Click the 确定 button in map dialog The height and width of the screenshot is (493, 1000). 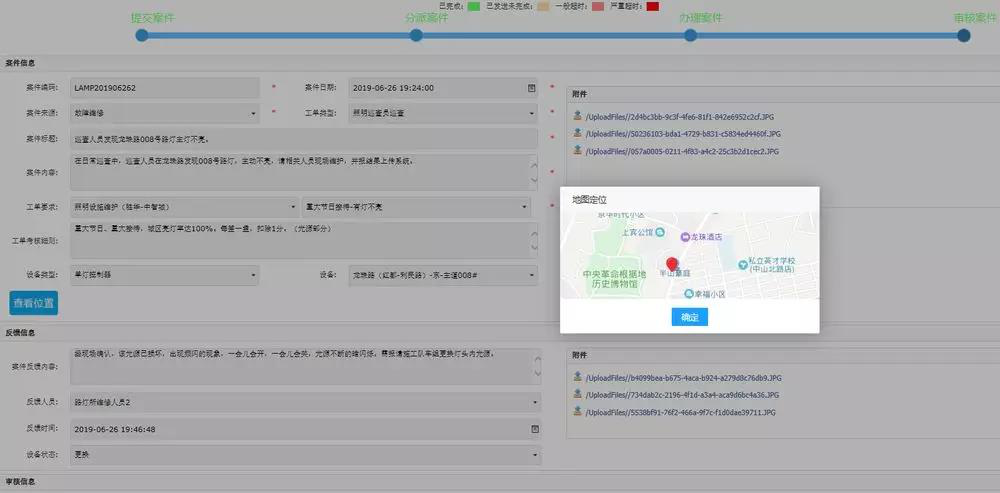pyautogui.click(x=689, y=317)
